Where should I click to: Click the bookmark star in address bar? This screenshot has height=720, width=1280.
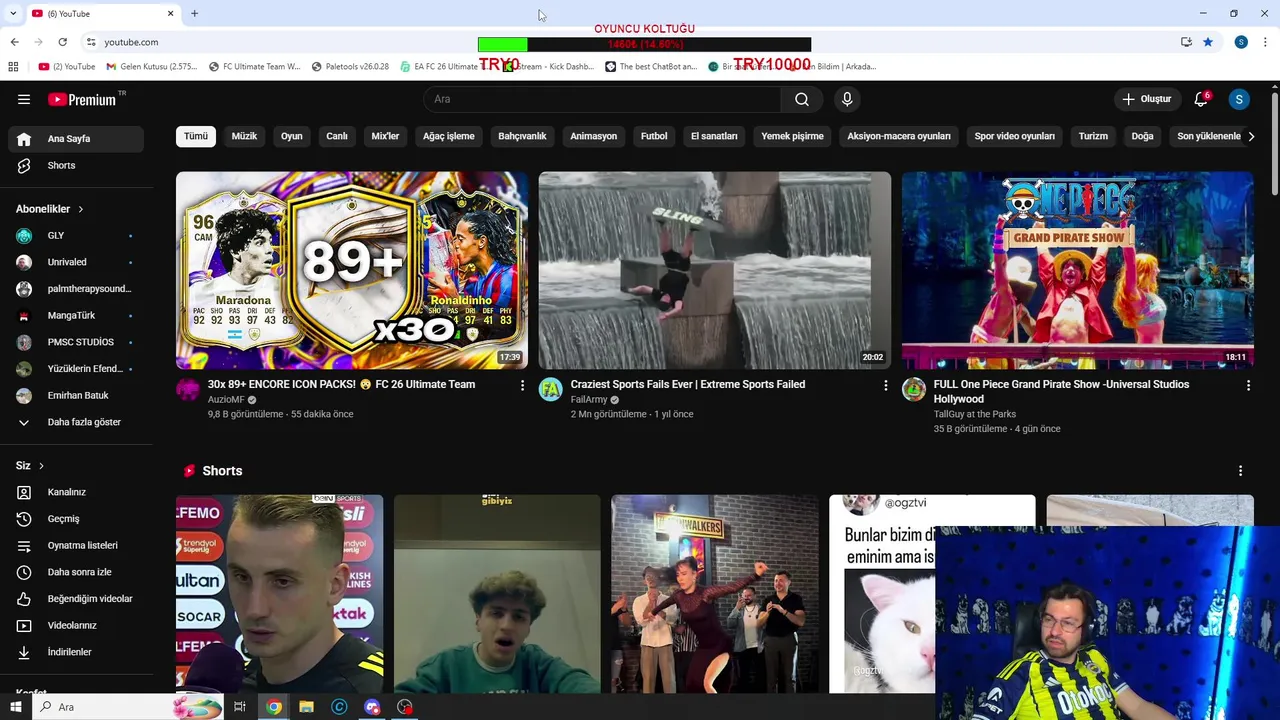pyautogui.click(x=1208, y=42)
